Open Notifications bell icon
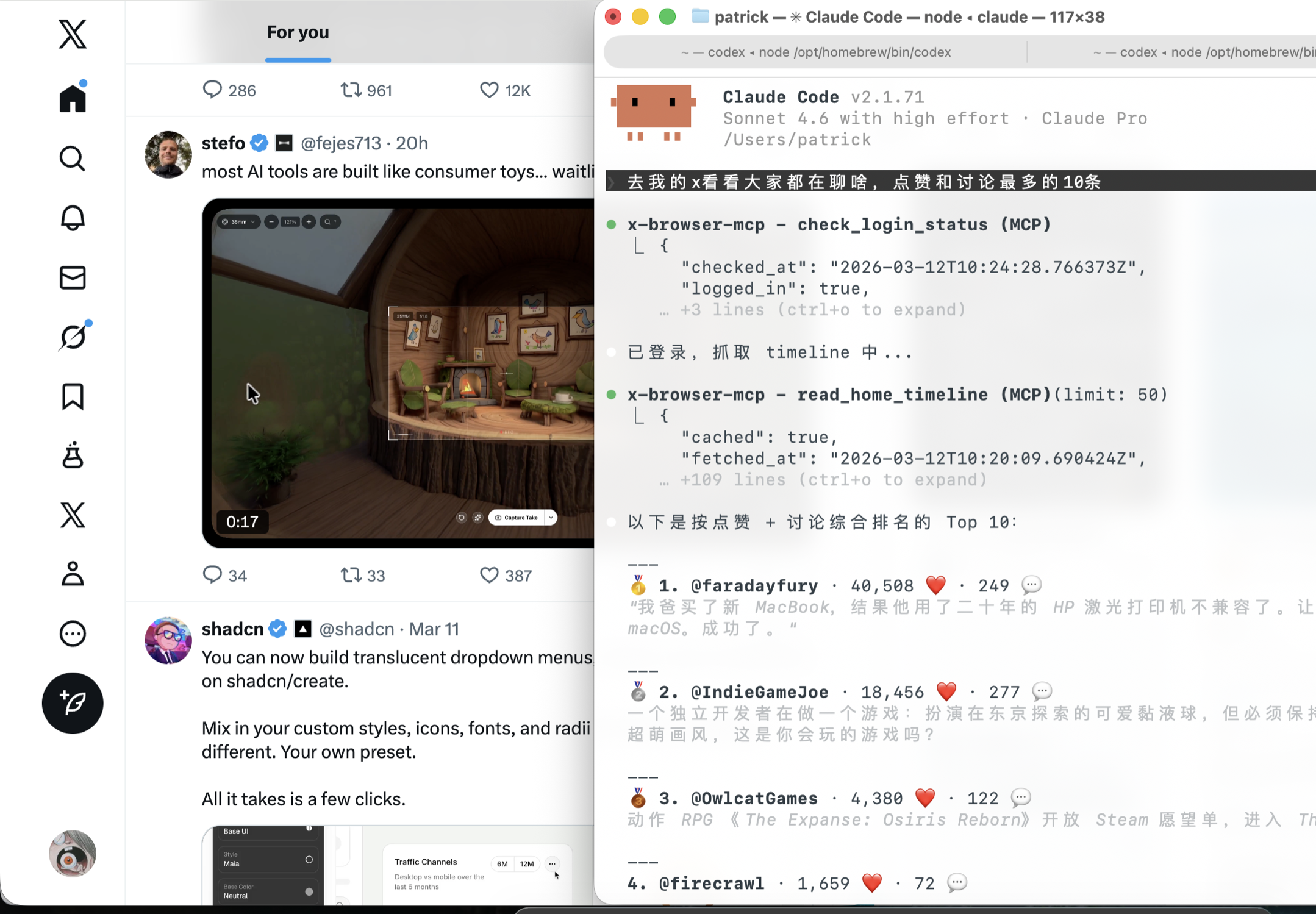 [x=73, y=218]
